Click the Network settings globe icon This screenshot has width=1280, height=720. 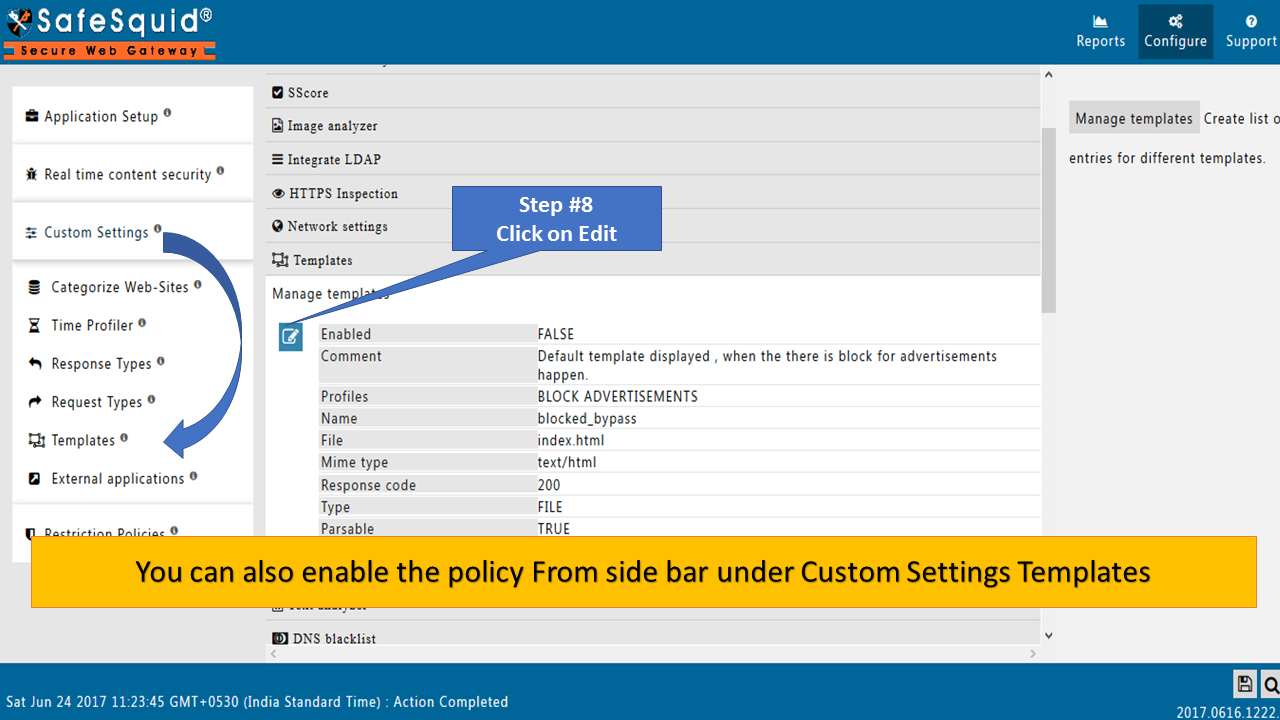tap(278, 226)
